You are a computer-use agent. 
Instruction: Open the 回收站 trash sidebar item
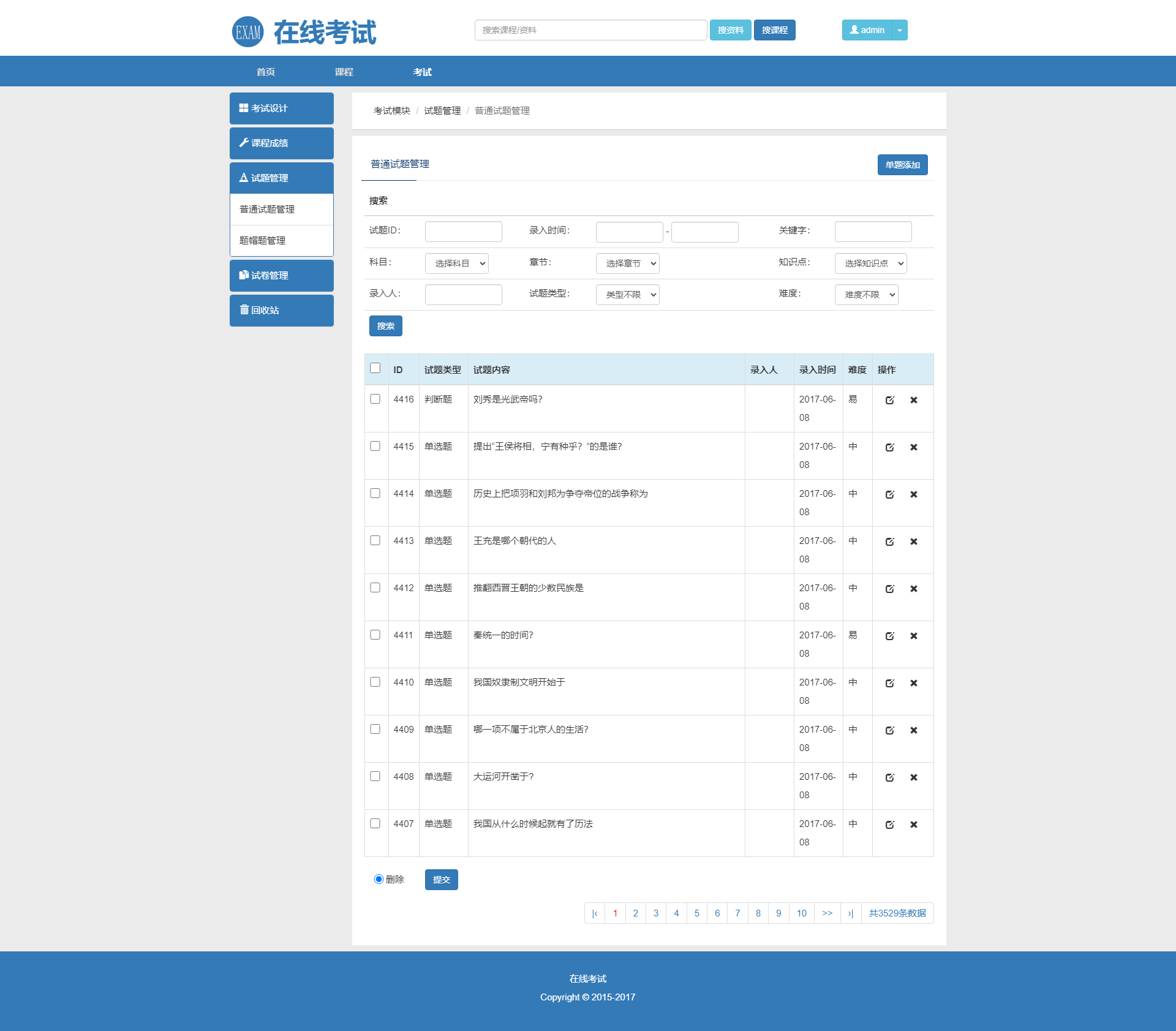click(x=281, y=311)
